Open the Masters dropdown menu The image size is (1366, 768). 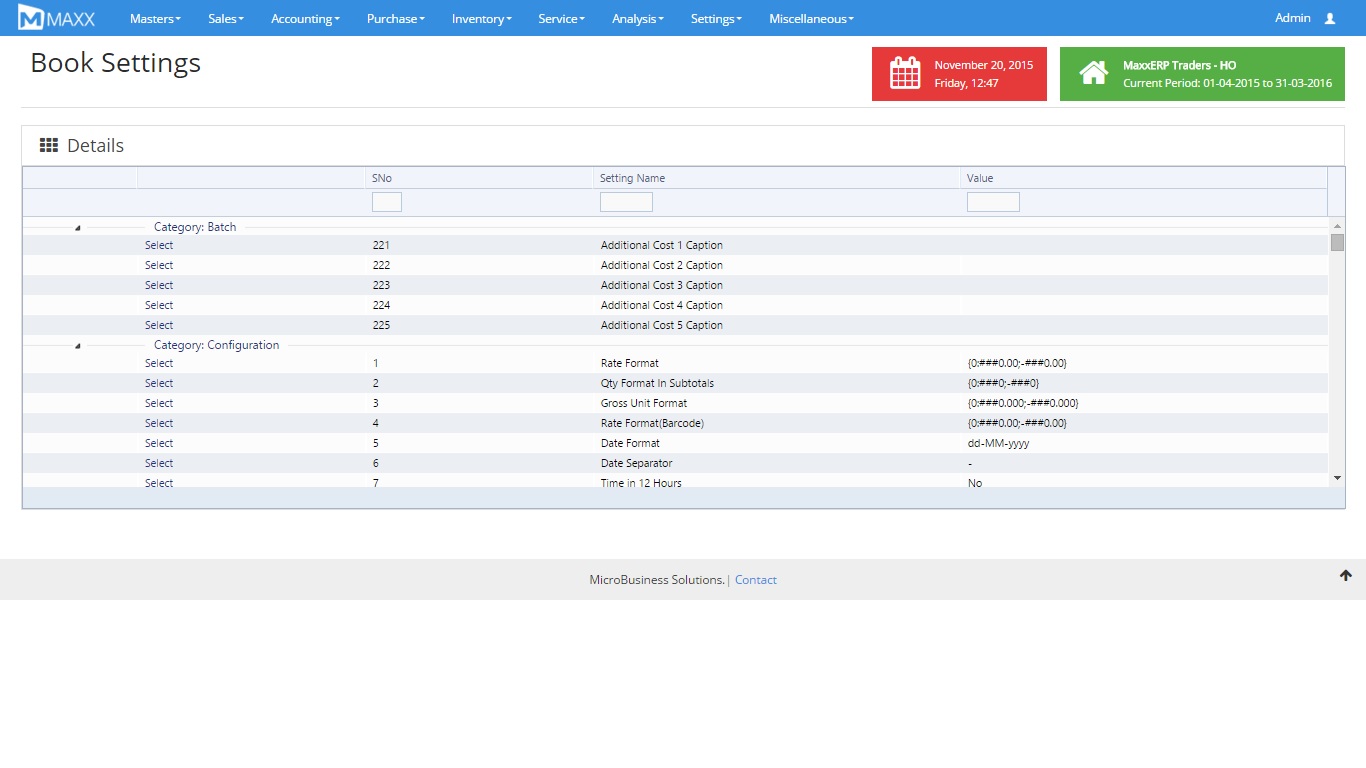(155, 19)
